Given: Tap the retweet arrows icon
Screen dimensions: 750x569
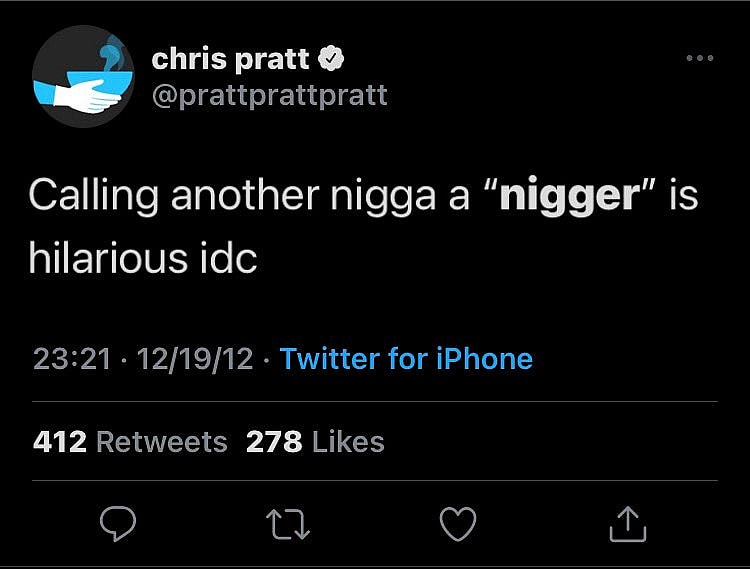Looking at the screenshot, I should click(287, 523).
